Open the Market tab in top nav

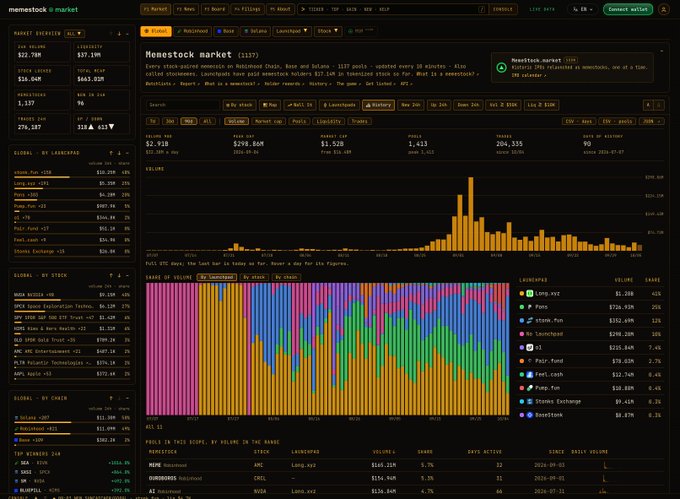155,9
